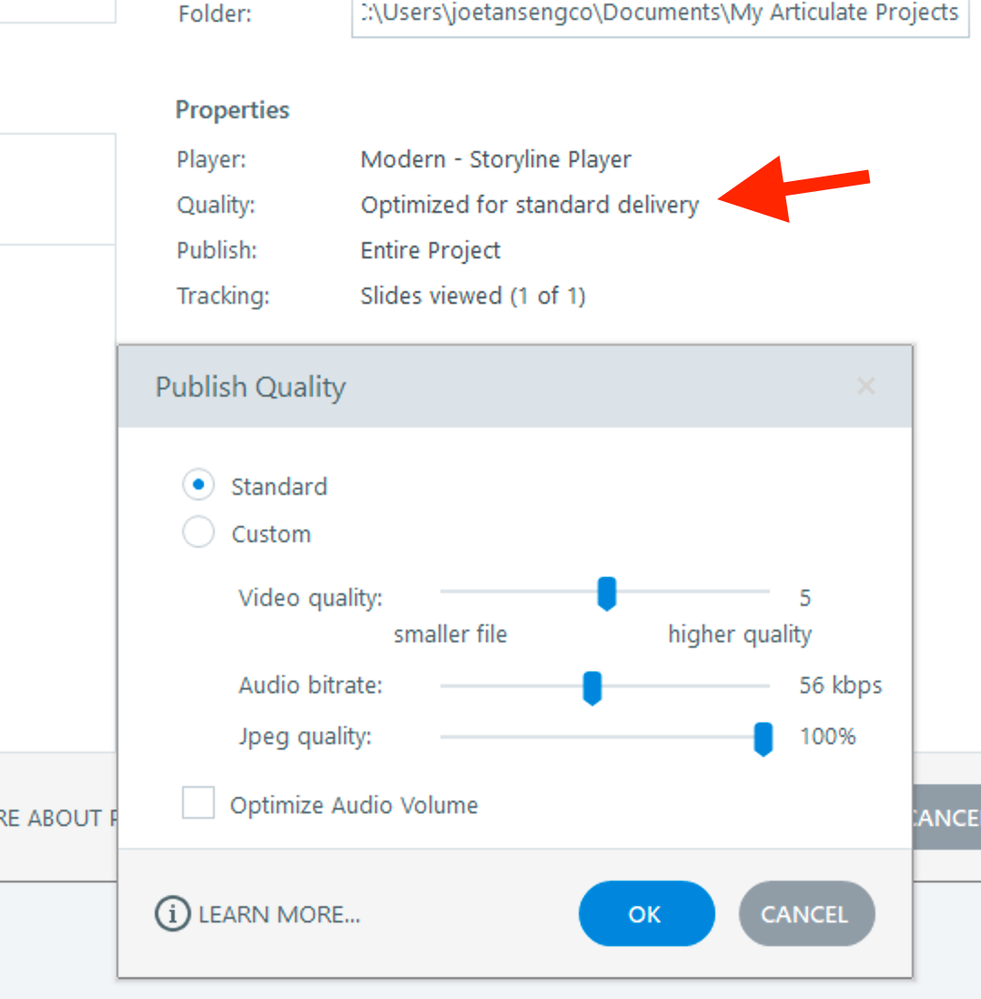This screenshot has height=999, width=981.
Task: Close the Publish Quality dialog
Action: [x=866, y=386]
